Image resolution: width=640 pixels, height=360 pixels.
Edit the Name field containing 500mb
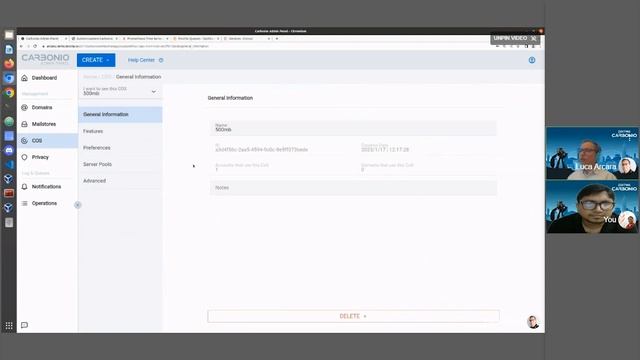click(353, 128)
